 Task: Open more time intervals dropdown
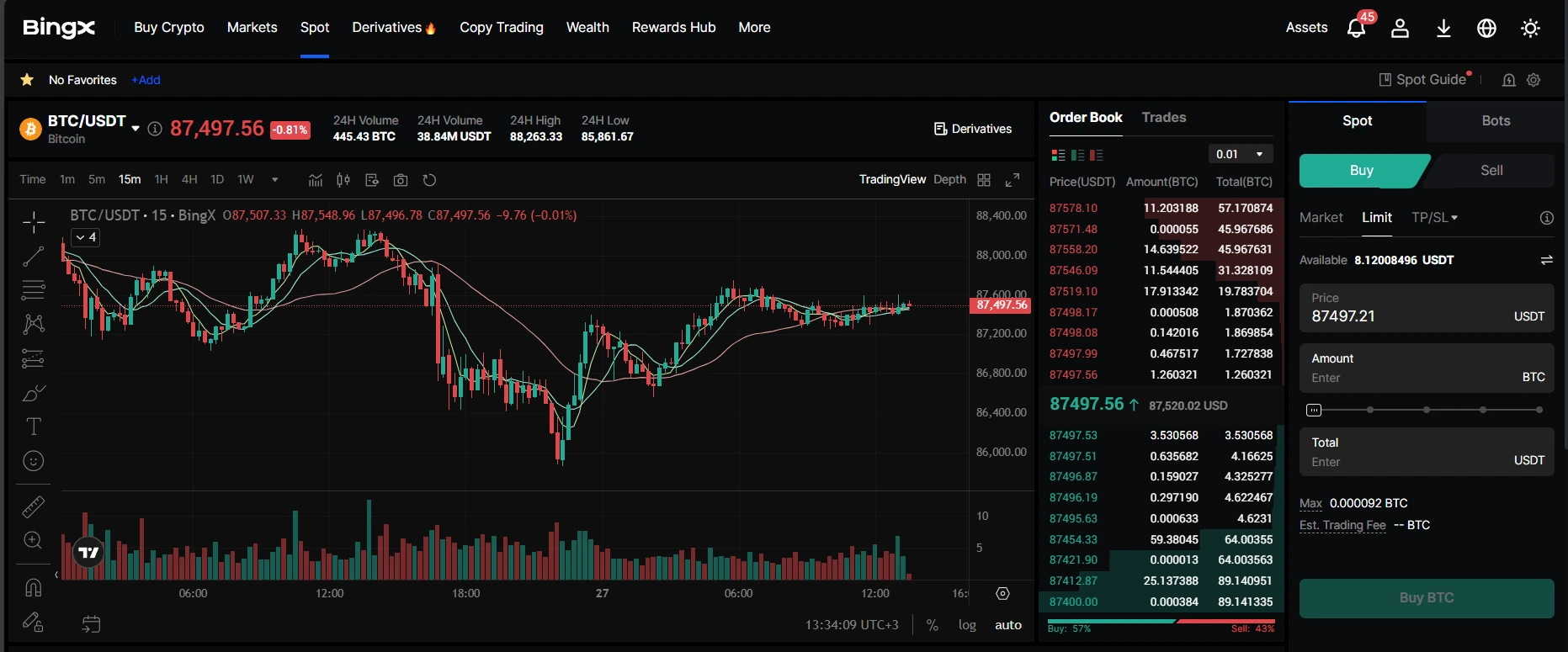pyautogui.click(x=274, y=180)
